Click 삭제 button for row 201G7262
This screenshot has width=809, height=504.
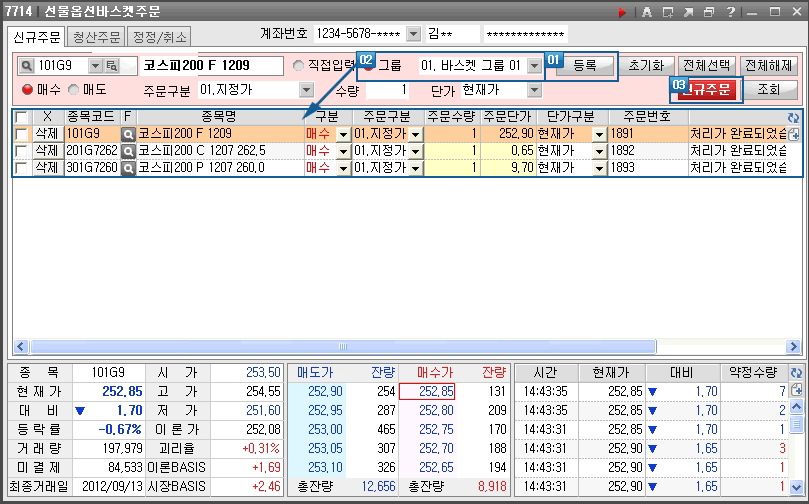47,151
